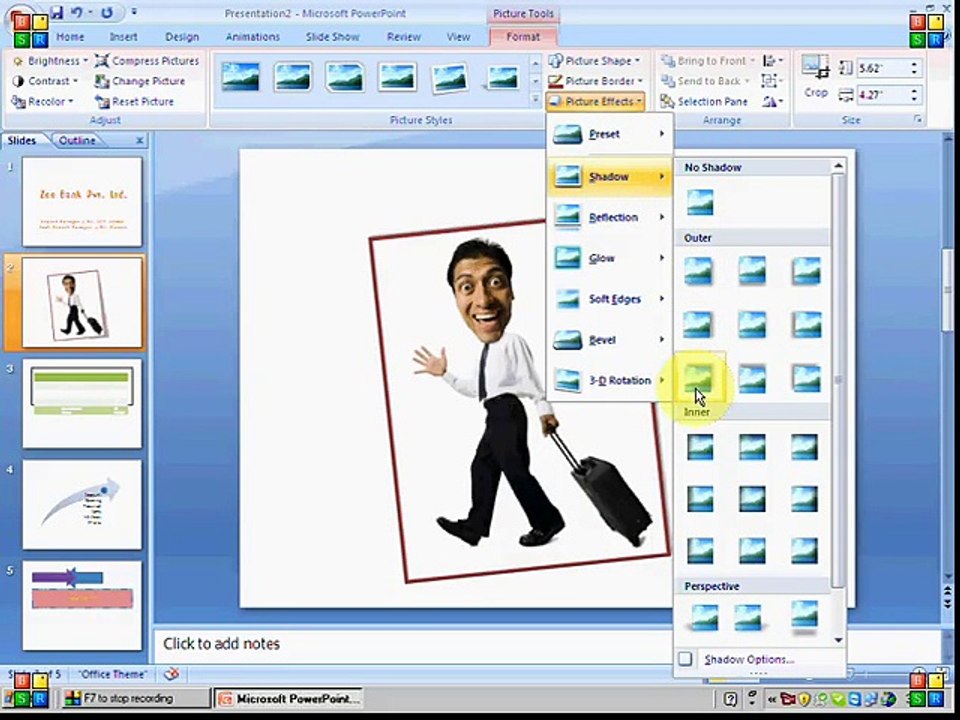Switch to the Insert ribbon tab

(124, 37)
